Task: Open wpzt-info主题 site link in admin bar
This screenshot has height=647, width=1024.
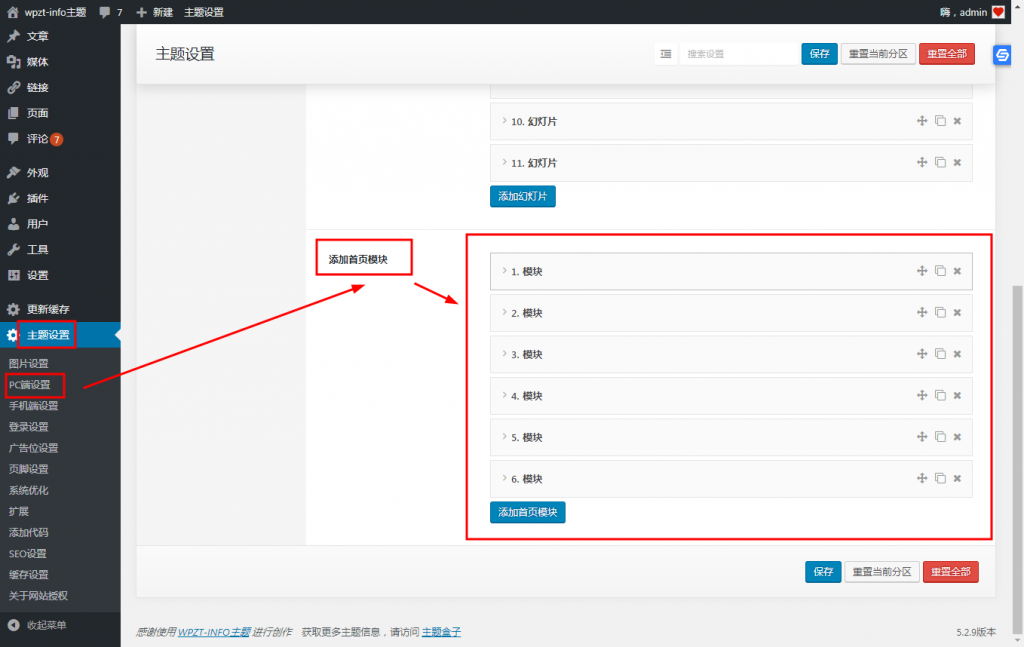Action: click(47, 12)
